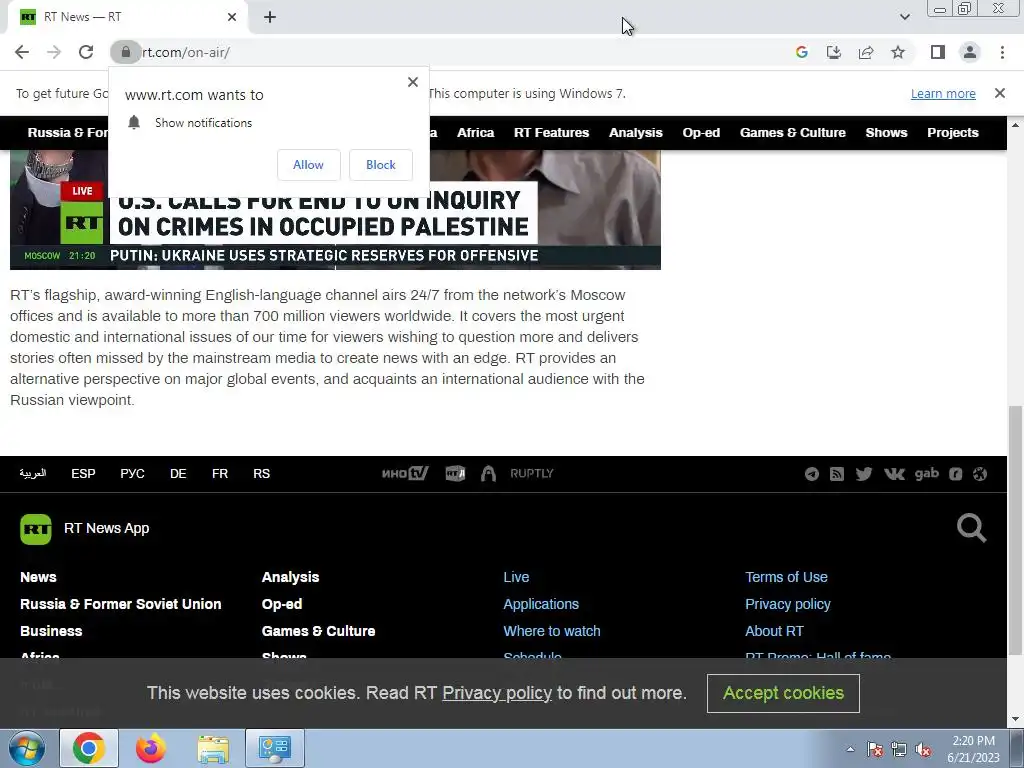This screenshot has width=1024, height=768.
Task: Switch to RS language edition
Action: pyautogui.click(x=261, y=473)
